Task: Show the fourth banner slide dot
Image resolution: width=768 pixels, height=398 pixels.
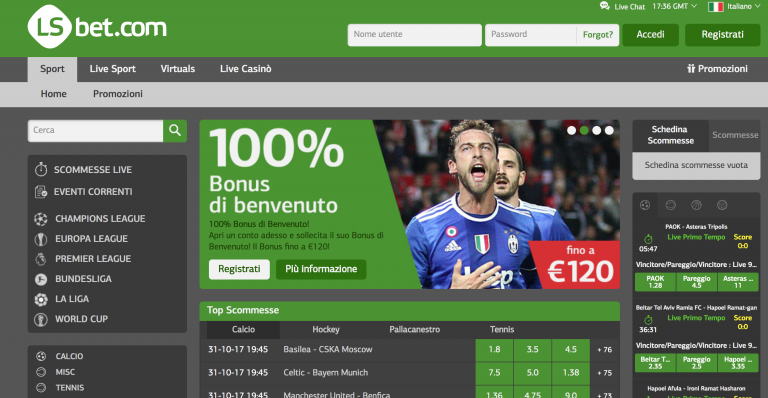Action: coord(609,130)
